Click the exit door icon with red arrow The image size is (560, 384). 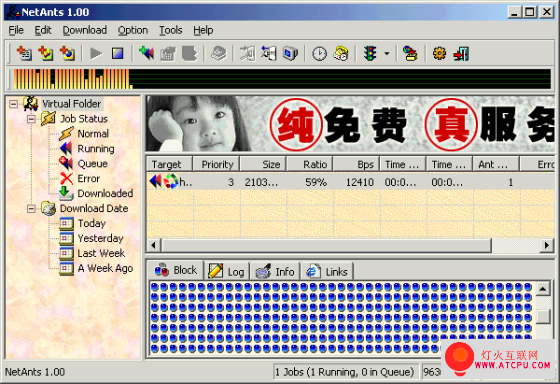(461, 54)
